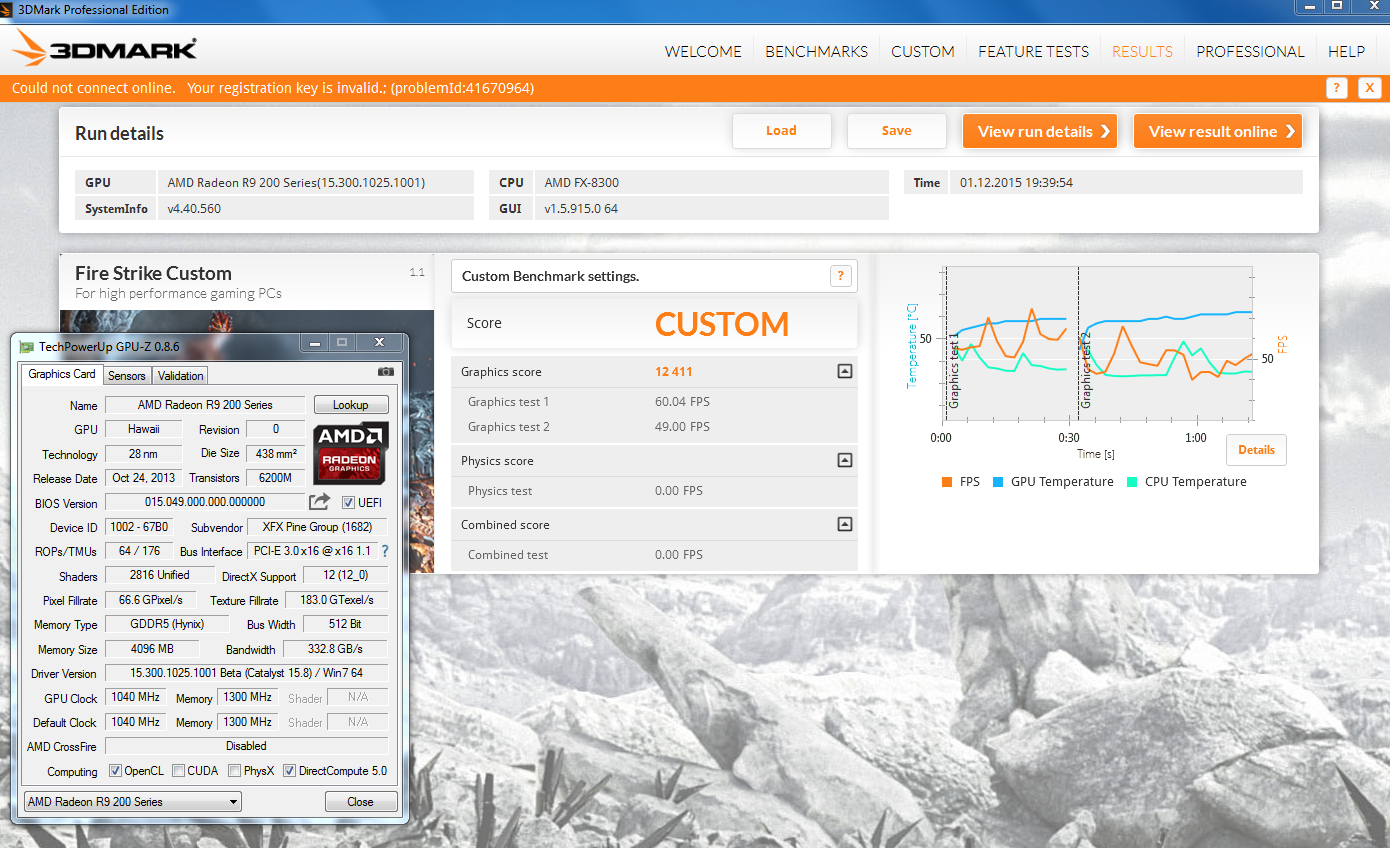The width and height of the screenshot is (1390, 848).
Task: Click the Run details GPU value AMD Radeon R9 200 Series
Action: point(296,183)
